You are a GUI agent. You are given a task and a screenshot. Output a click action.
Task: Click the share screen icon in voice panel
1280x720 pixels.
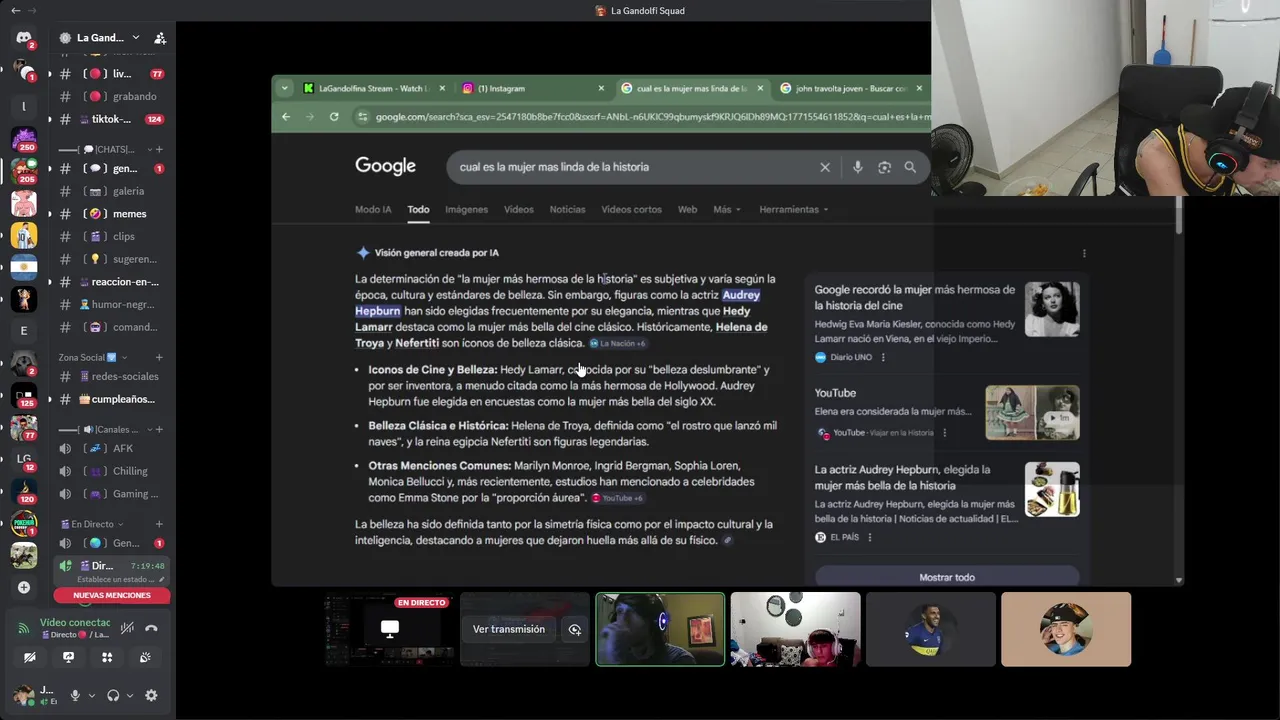68,657
